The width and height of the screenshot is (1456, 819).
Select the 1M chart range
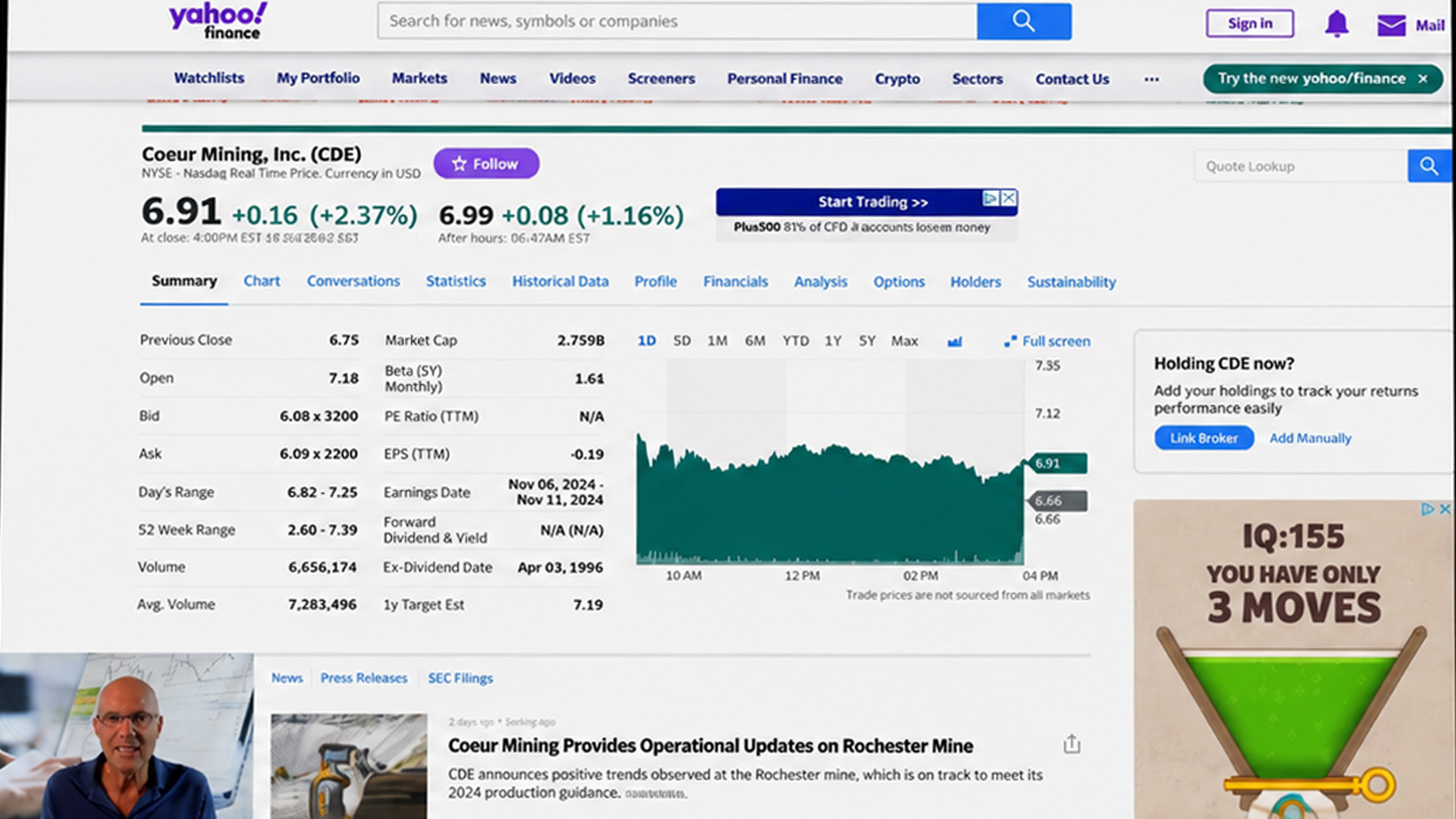tap(717, 341)
